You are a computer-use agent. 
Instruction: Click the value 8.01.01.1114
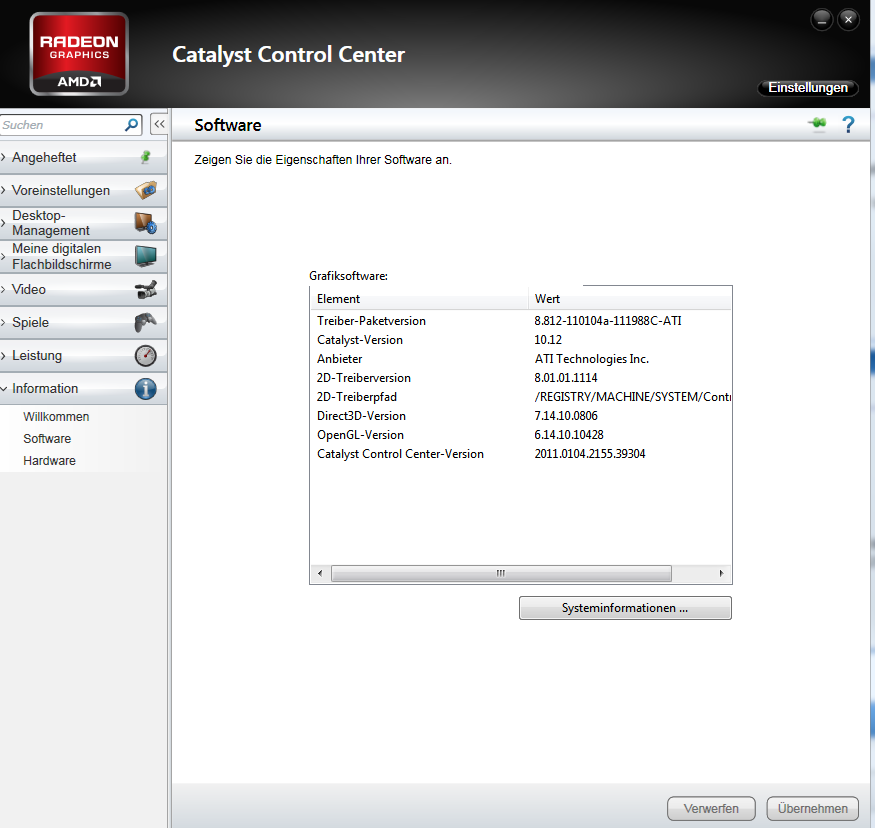point(566,378)
